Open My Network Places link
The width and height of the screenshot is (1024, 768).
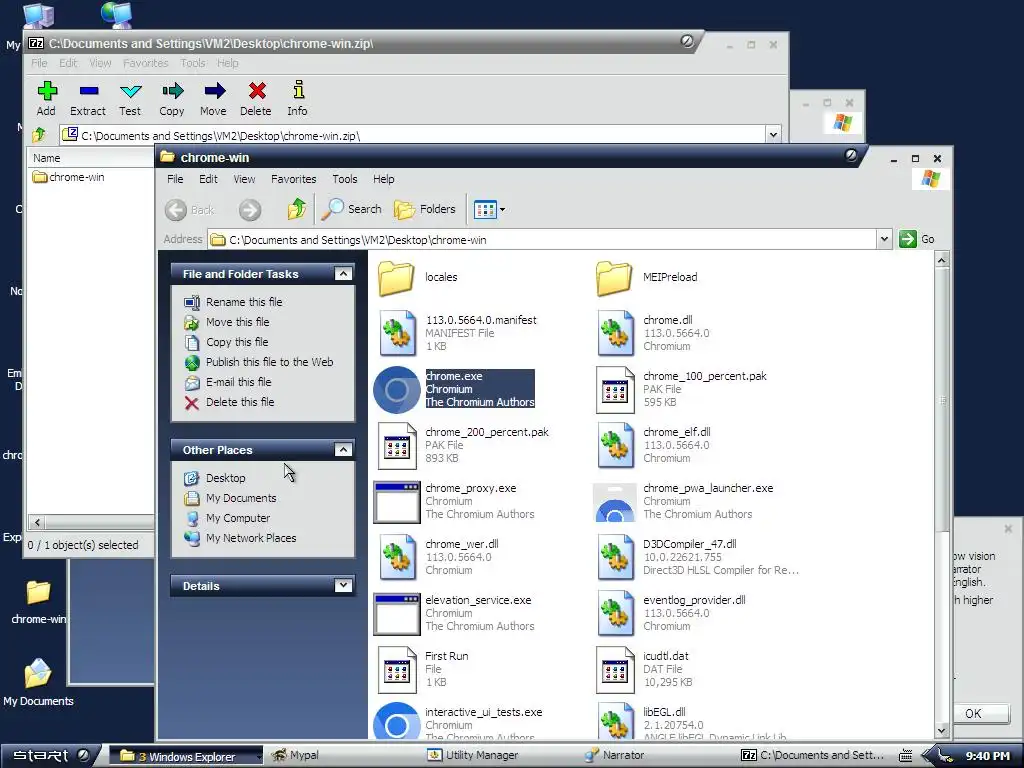[x=251, y=538]
